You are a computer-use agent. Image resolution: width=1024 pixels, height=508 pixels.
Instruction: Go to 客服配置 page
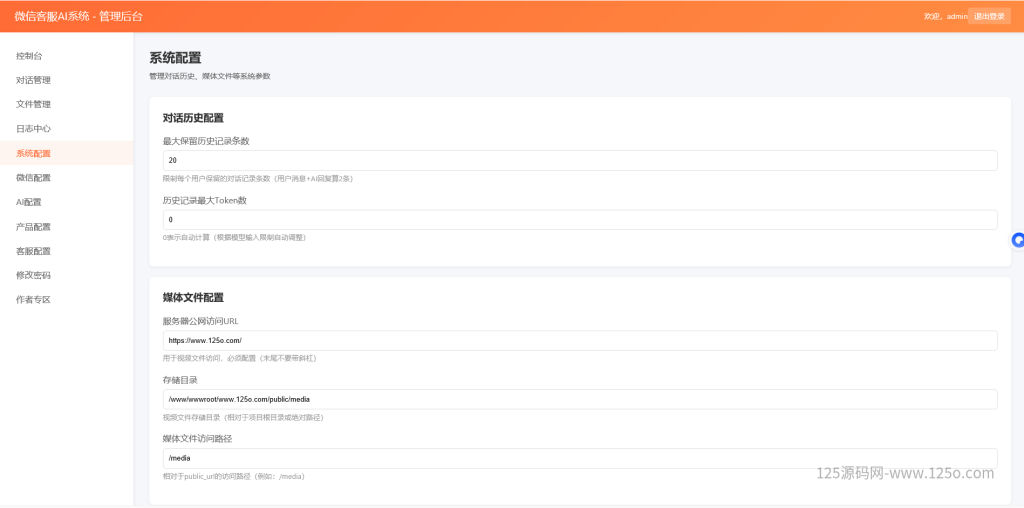(33, 251)
